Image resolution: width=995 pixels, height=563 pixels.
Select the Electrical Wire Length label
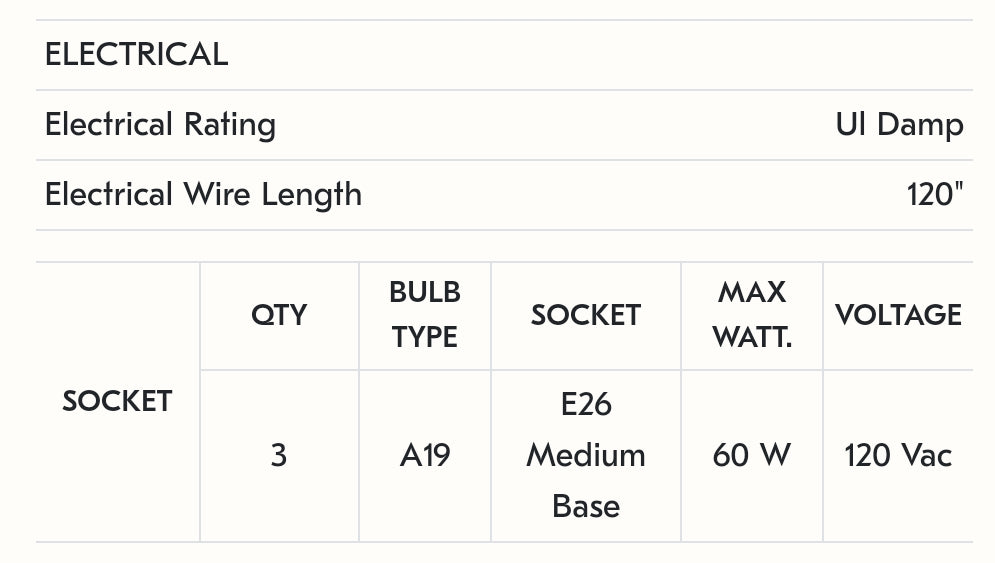point(203,194)
